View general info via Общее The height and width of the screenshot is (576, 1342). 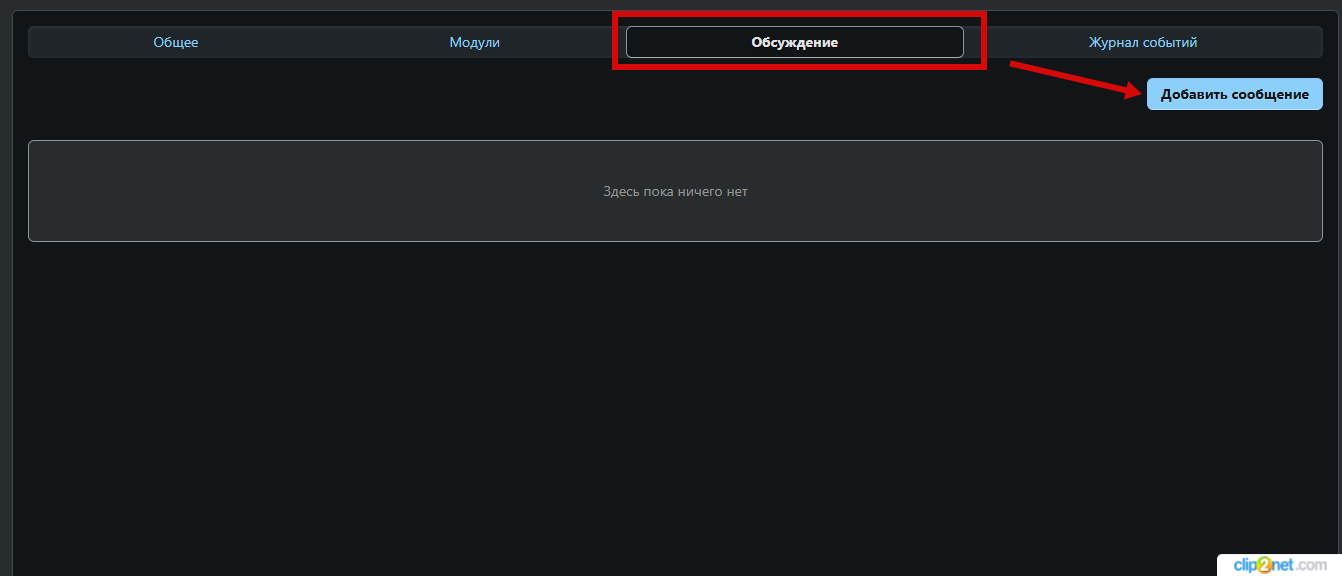pyautogui.click(x=176, y=42)
